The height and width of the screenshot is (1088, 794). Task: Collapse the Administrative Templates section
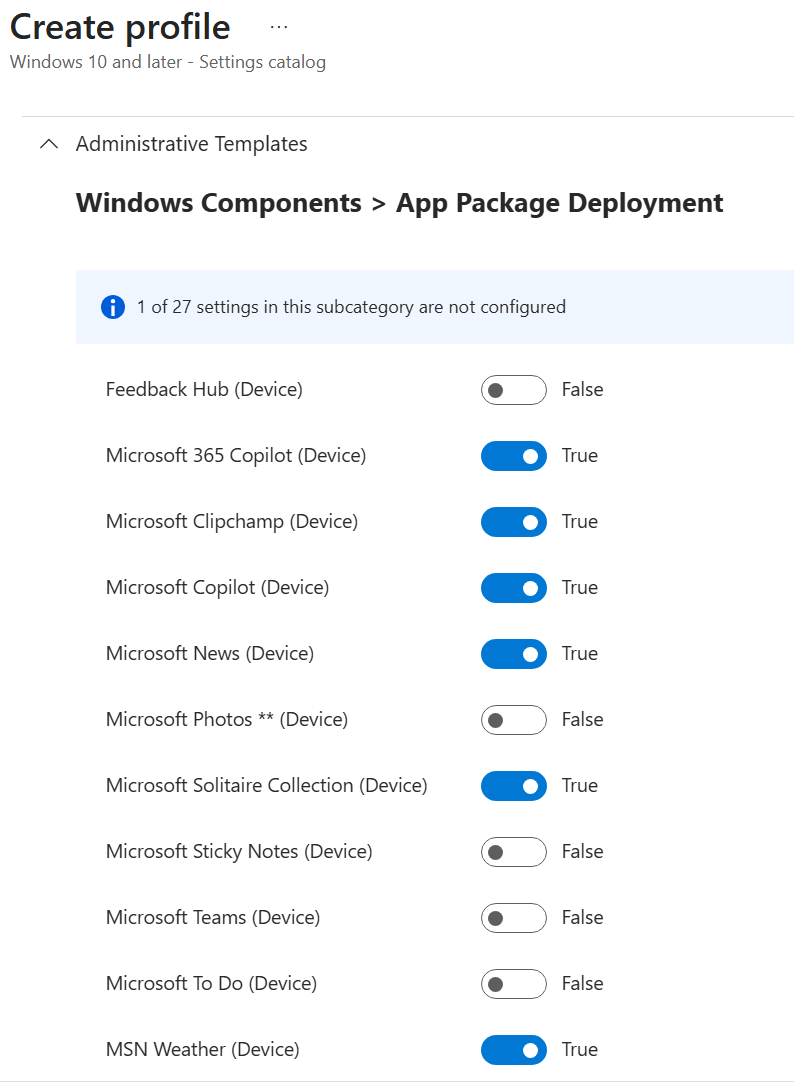tap(48, 144)
